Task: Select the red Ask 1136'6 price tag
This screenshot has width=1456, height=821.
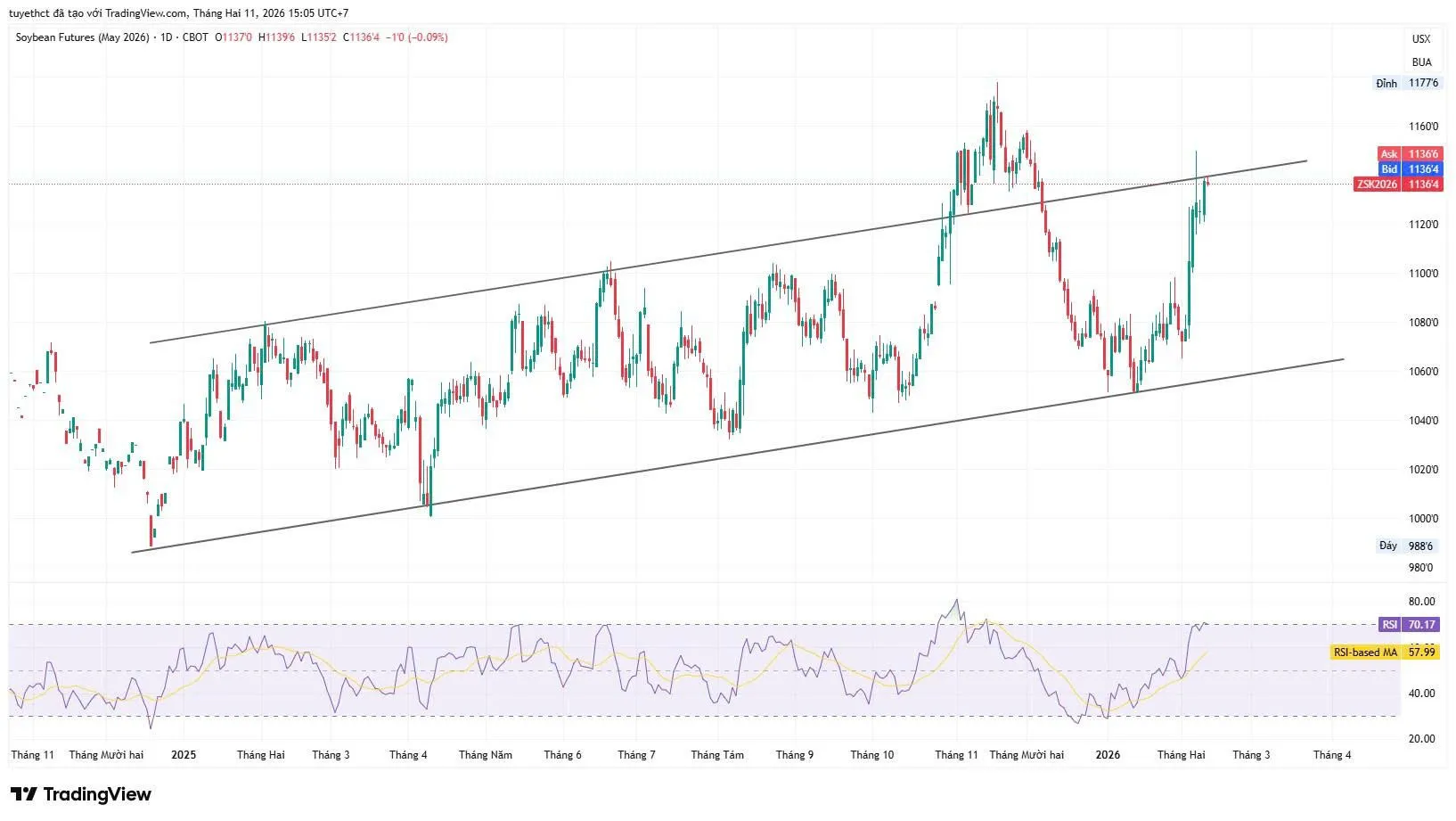Action: [1409, 154]
